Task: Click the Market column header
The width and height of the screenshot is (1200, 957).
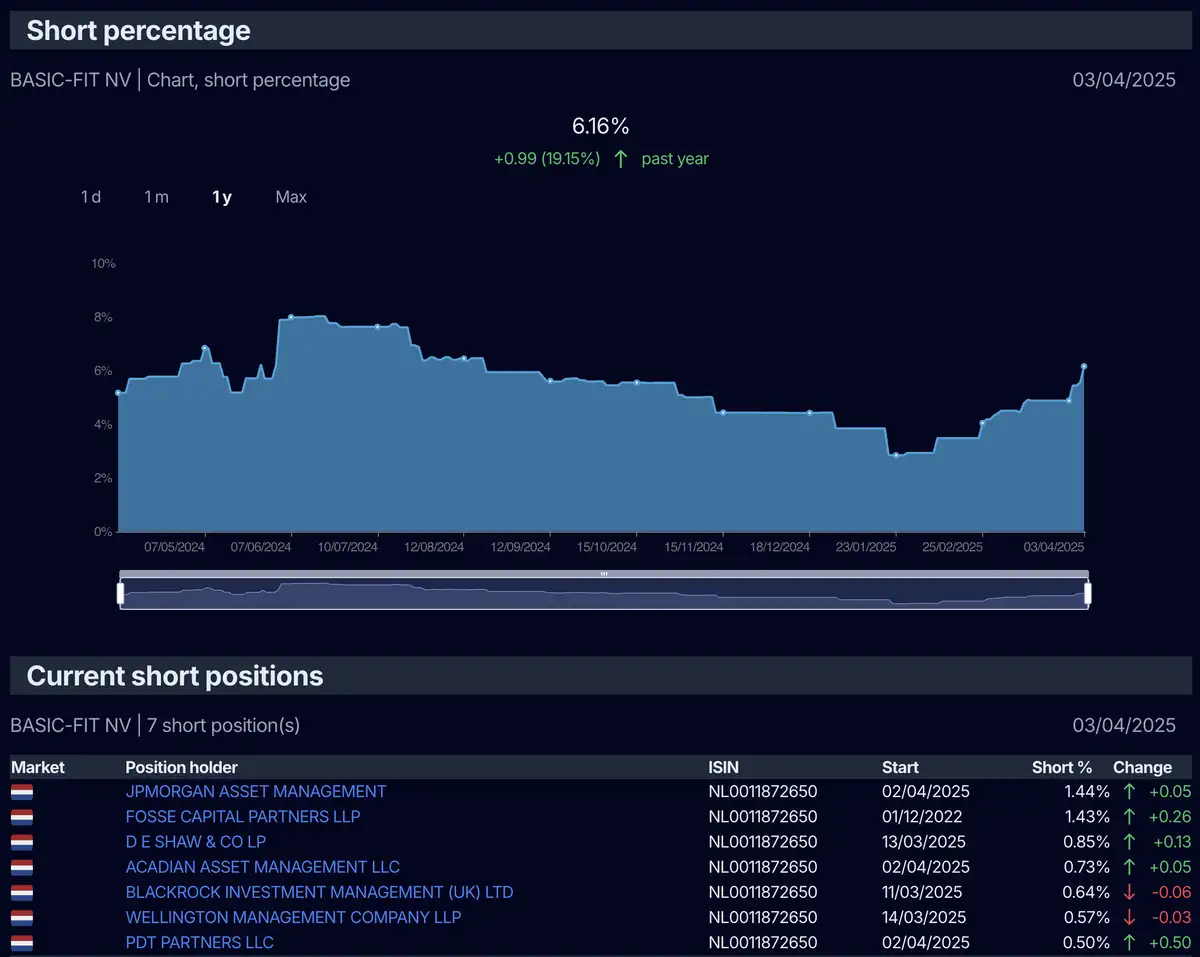Action: pos(38,767)
